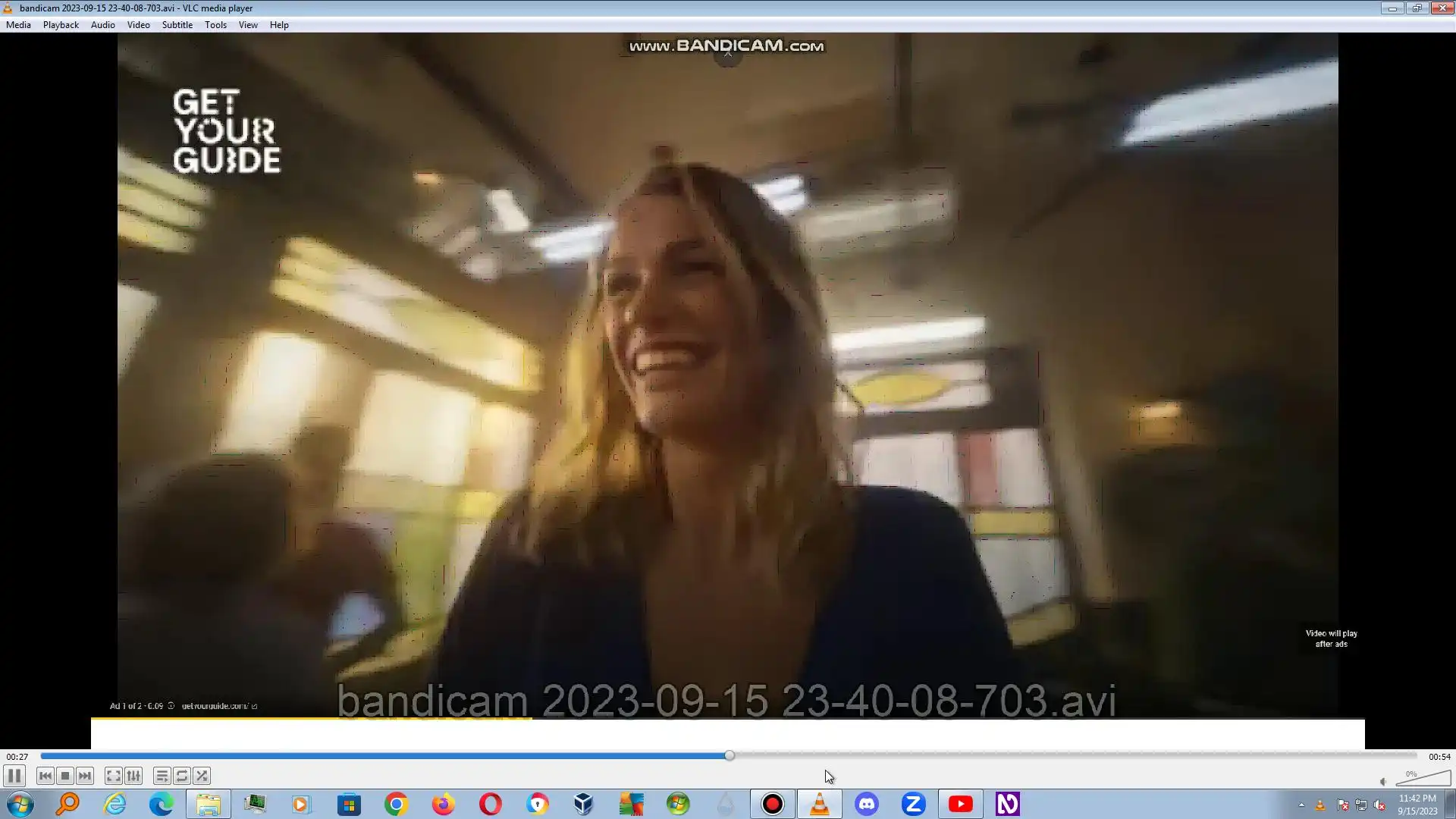Expand the Audio menu
1456x819 pixels.
click(102, 25)
